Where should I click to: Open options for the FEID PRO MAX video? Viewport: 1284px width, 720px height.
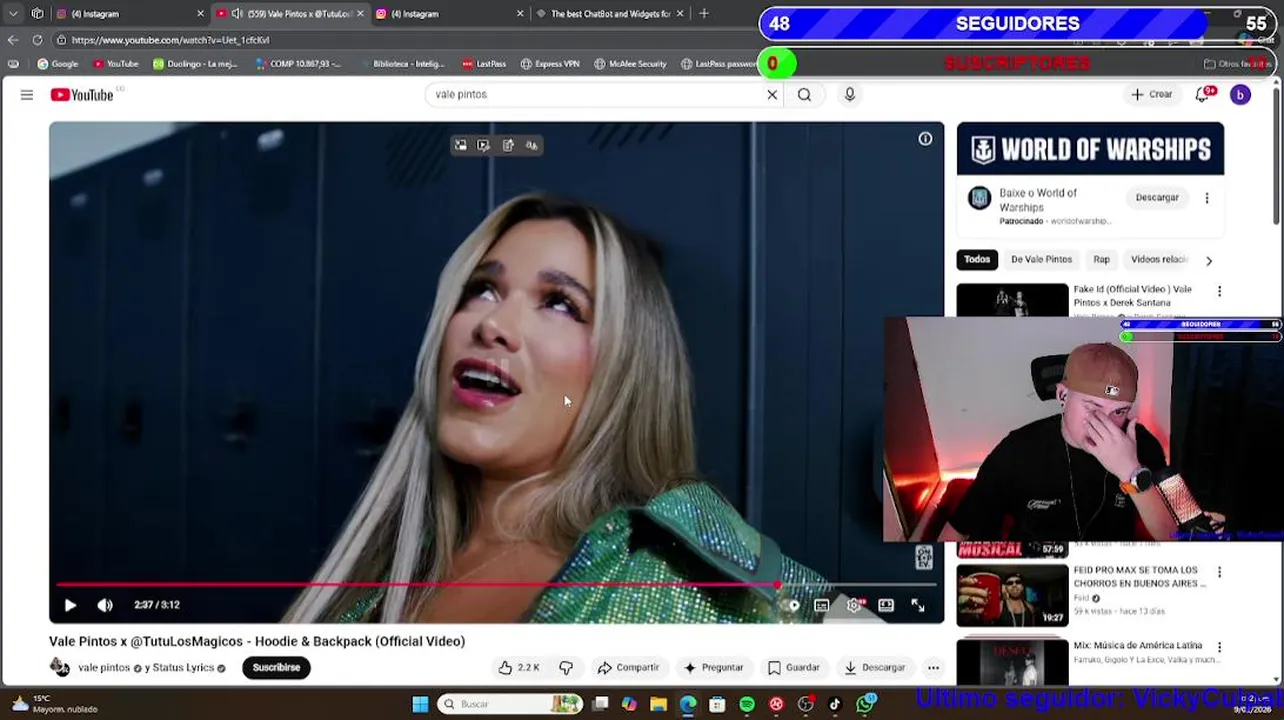click(1219, 572)
